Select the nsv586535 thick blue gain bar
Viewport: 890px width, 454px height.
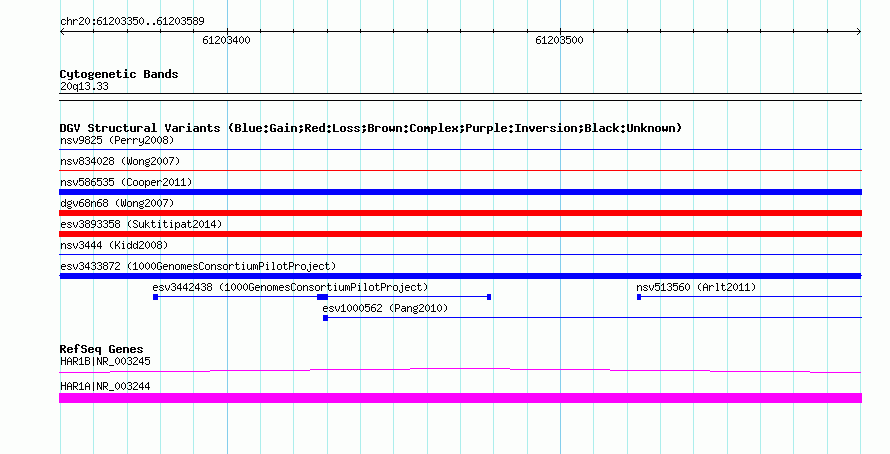click(x=460, y=192)
